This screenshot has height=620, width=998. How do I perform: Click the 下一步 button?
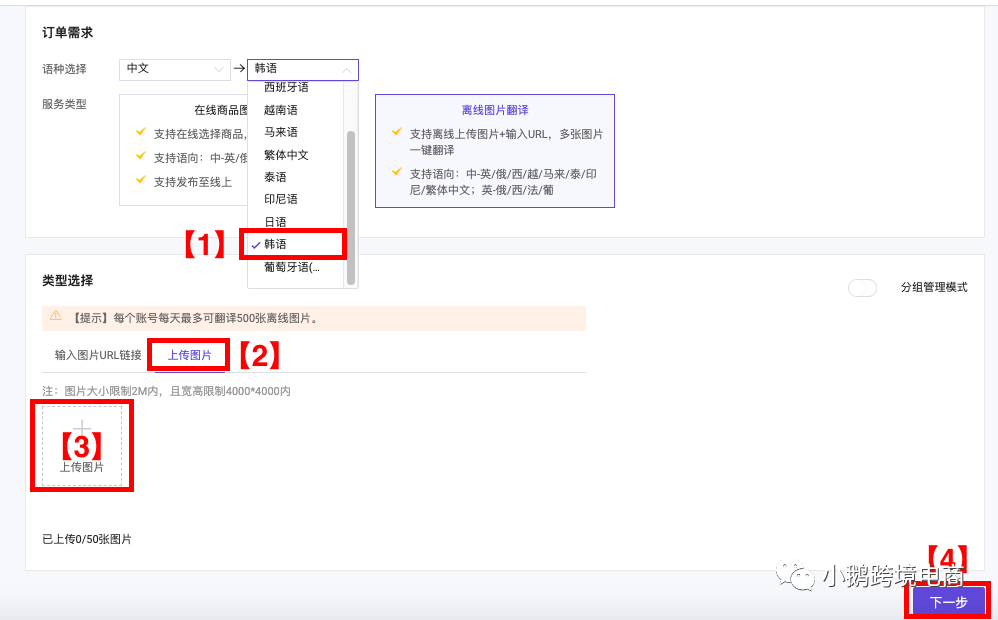coord(945,602)
